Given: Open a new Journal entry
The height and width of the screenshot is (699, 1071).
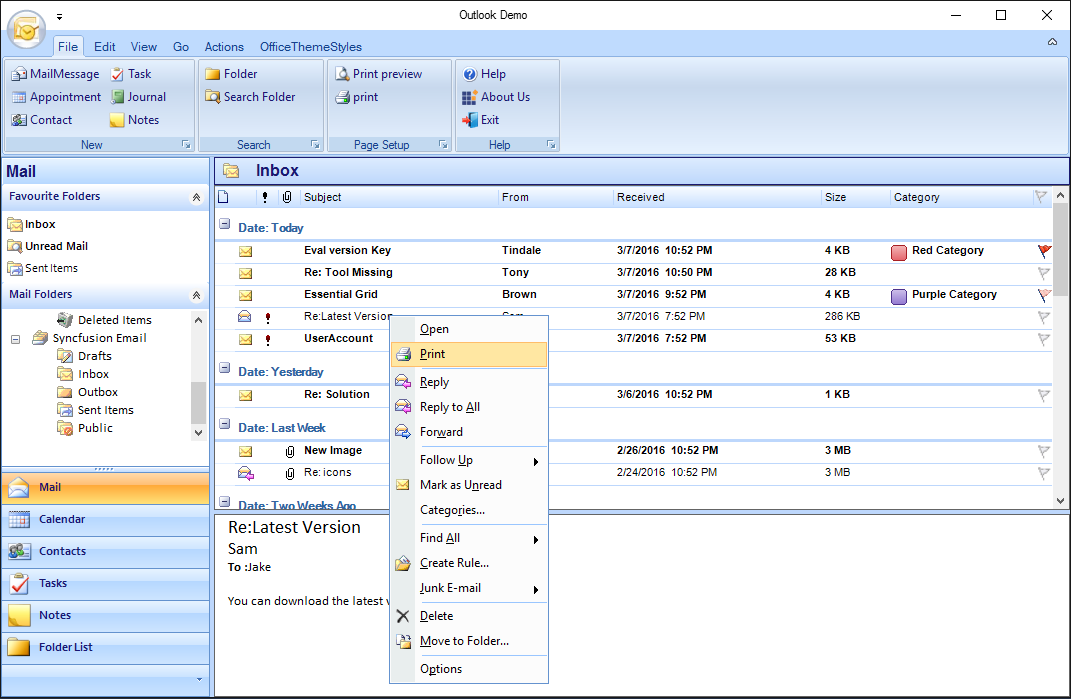Looking at the screenshot, I should 139,97.
